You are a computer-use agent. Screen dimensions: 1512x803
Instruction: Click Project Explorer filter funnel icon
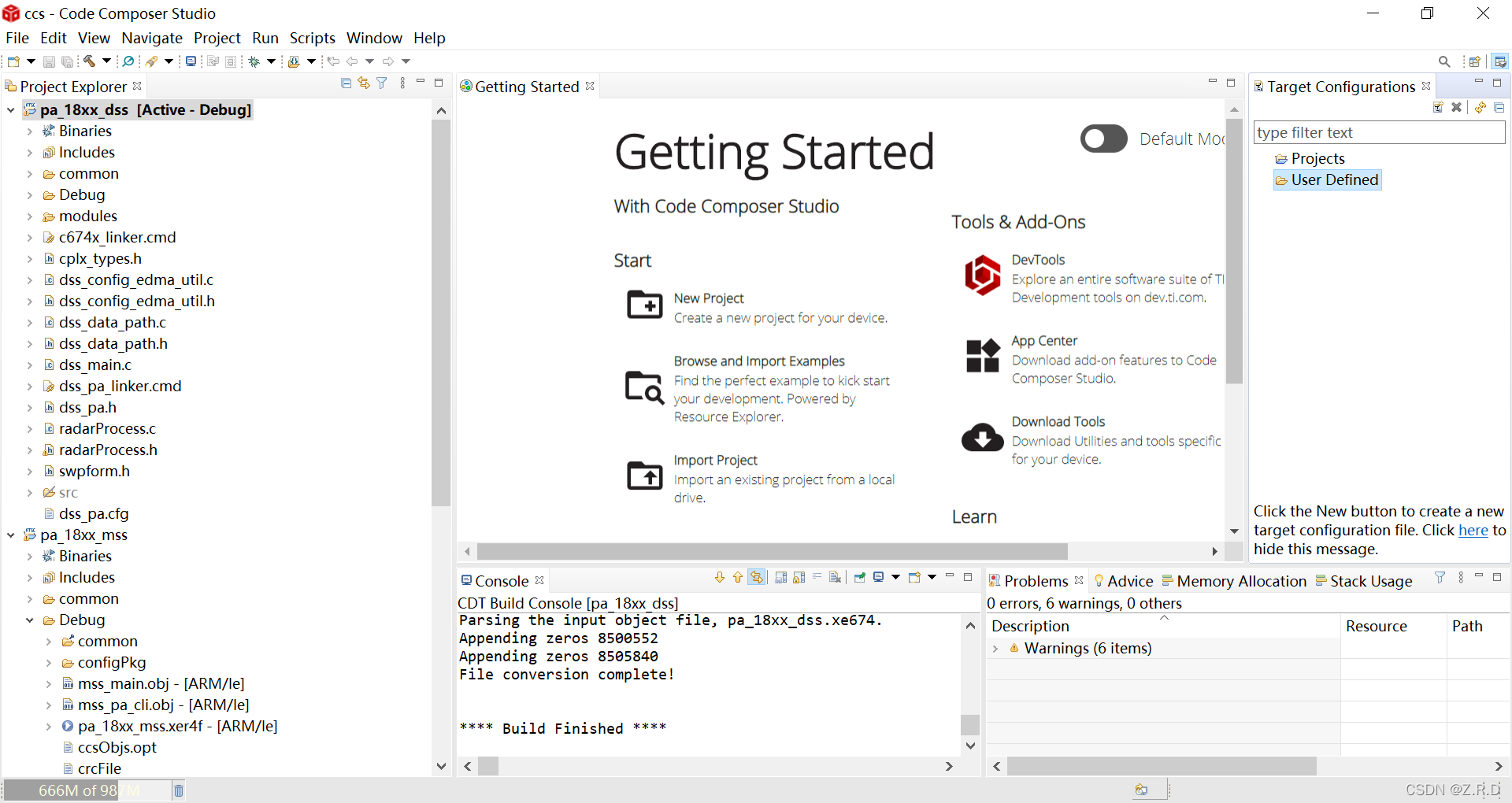382,83
